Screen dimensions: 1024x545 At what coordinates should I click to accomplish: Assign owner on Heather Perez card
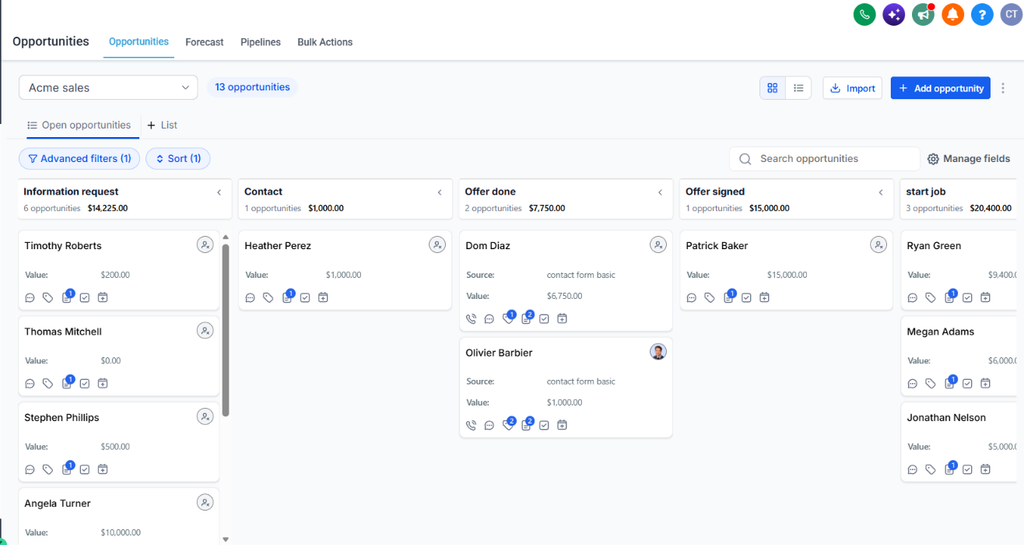(x=437, y=245)
